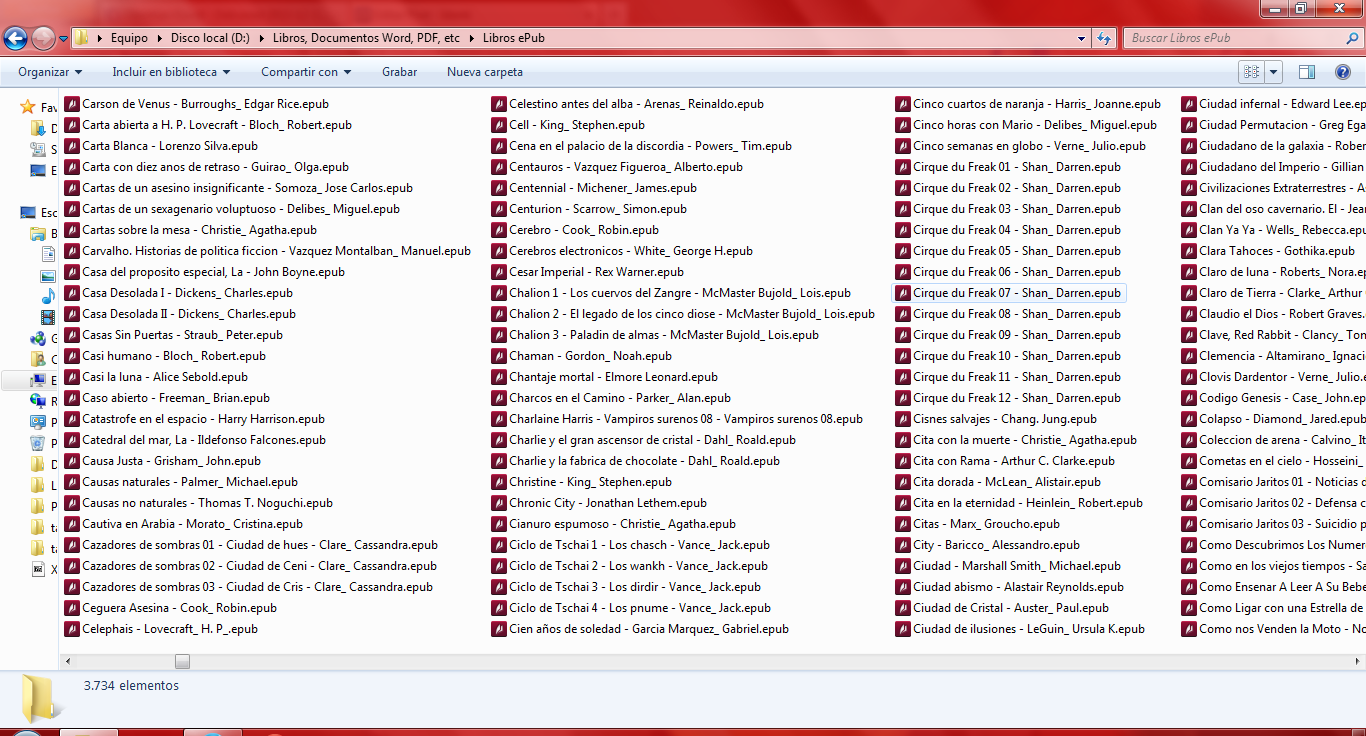Select Ciclo de Tschai 3 - Los dirdir file
The width and height of the screenshot is (1366, 736).
(x=626, y=587)
